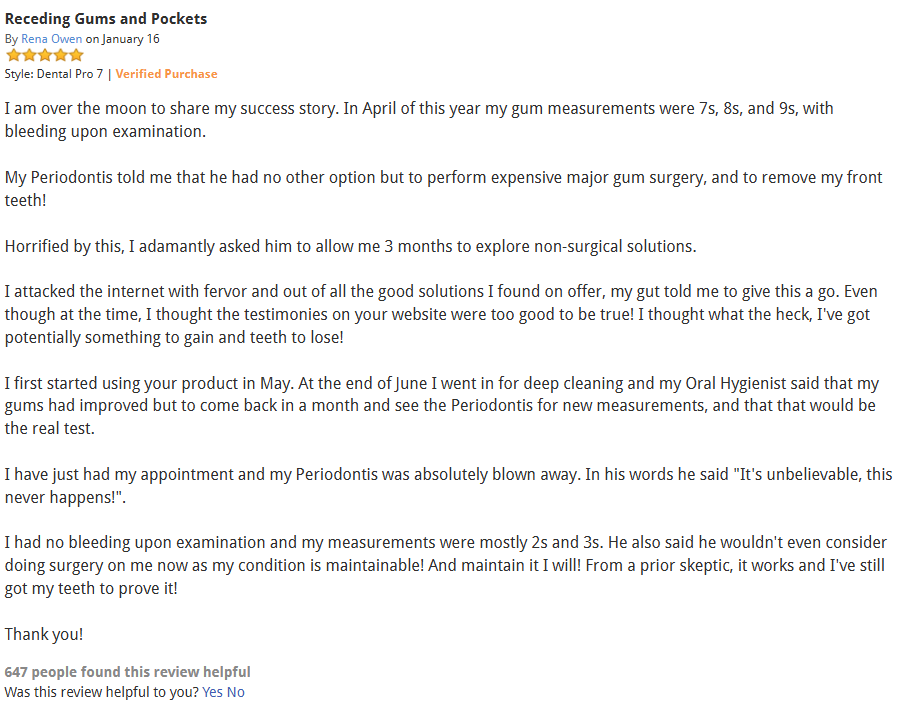897x712 pixels.
Task: Click the sentence starting "Horrified by this"
Action: (x=350, y=246)
